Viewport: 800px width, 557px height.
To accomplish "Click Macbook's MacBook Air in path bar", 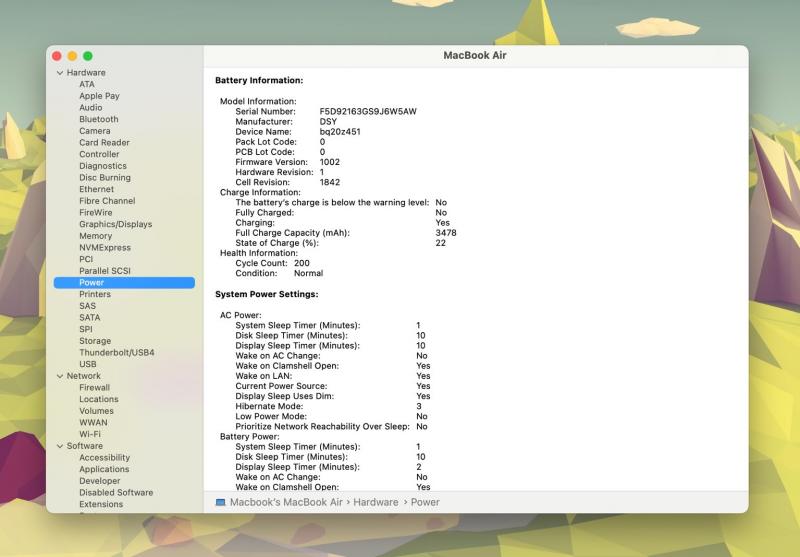I will (x=286, y=502).
